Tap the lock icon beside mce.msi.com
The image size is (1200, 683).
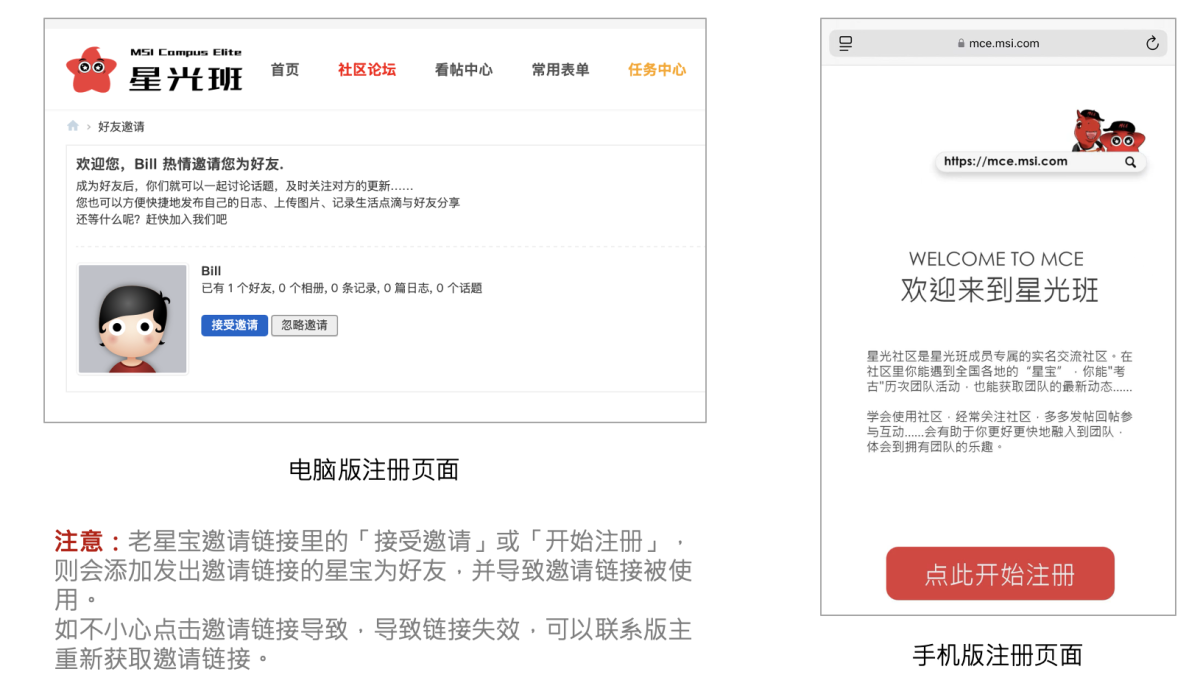[x=961, y=44]
